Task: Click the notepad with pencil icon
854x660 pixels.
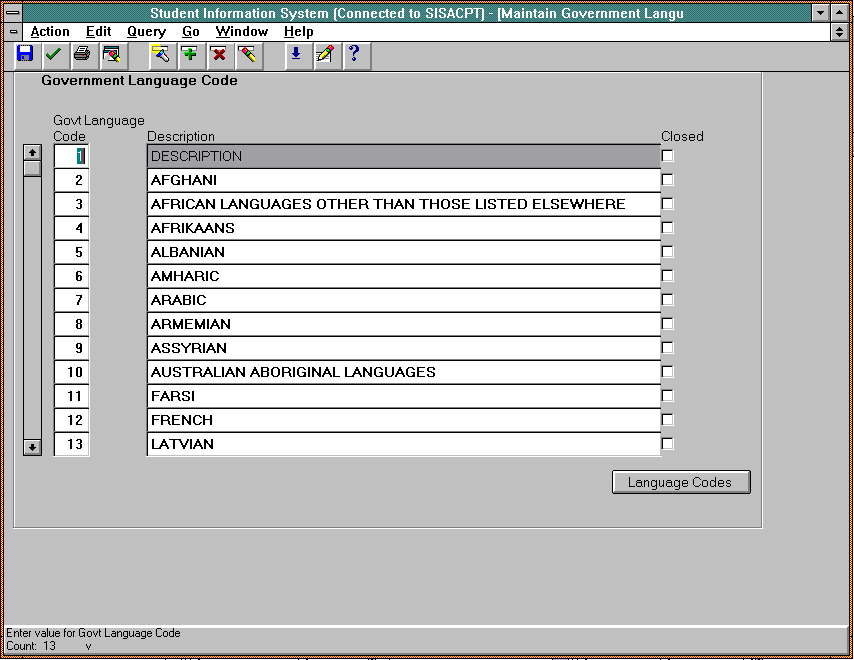Action: tap(324, 54)
